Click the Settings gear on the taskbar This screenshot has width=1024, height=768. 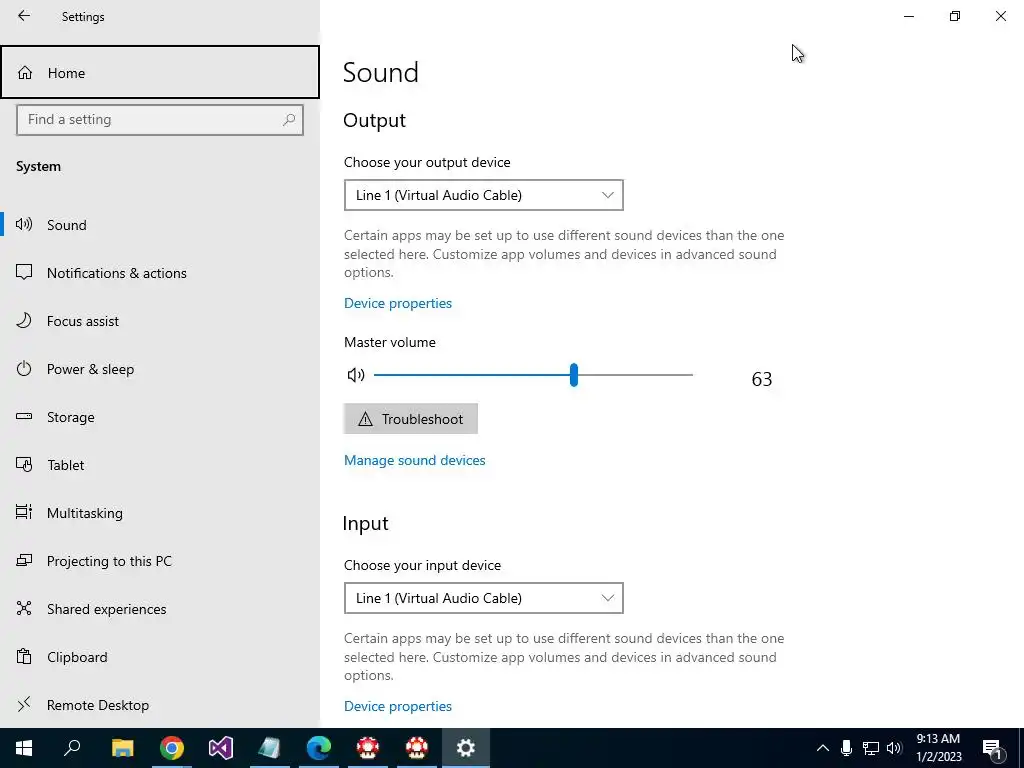point(466,748)
